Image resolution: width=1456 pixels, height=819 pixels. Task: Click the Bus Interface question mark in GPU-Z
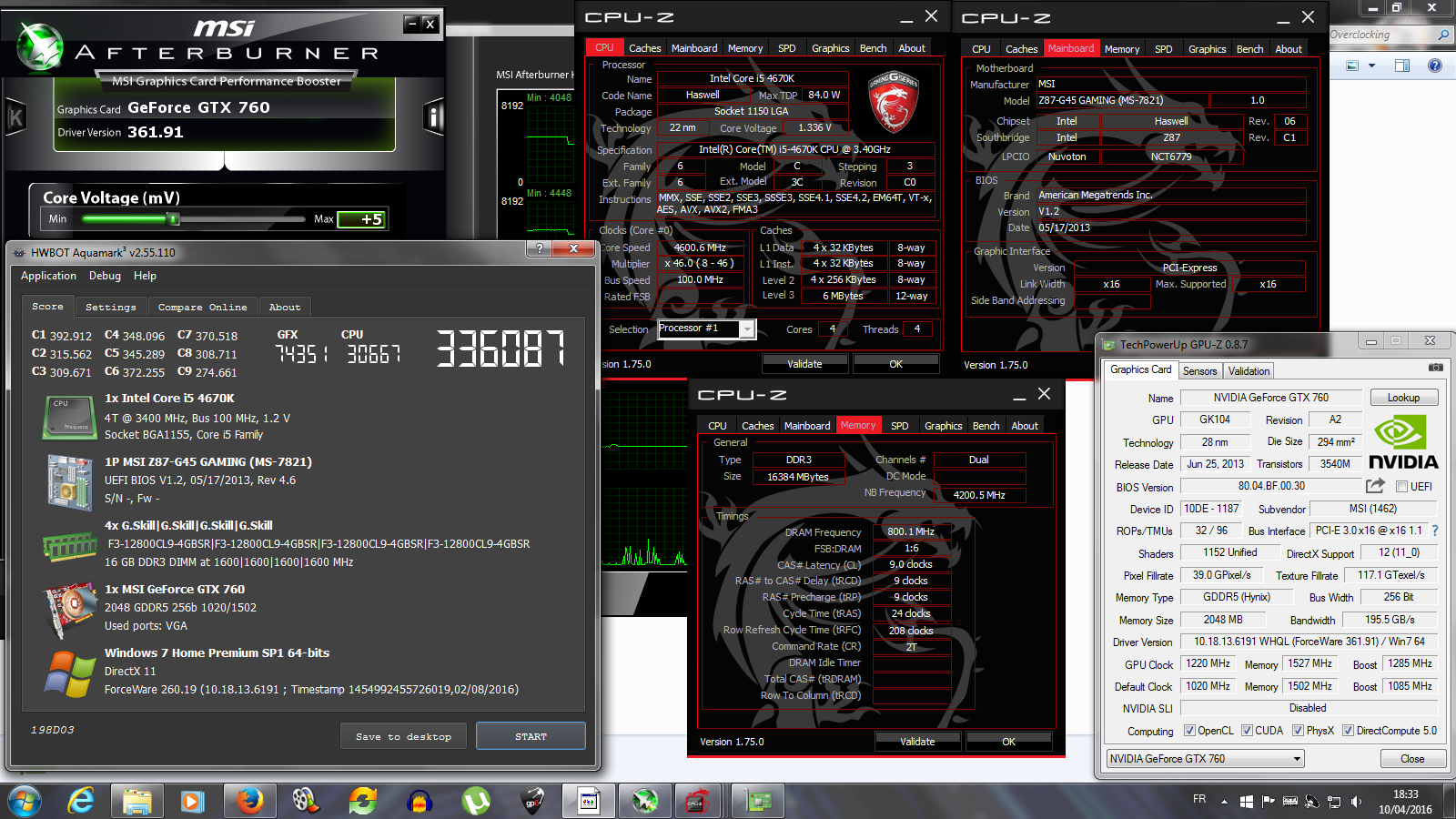pos(1435,531)
